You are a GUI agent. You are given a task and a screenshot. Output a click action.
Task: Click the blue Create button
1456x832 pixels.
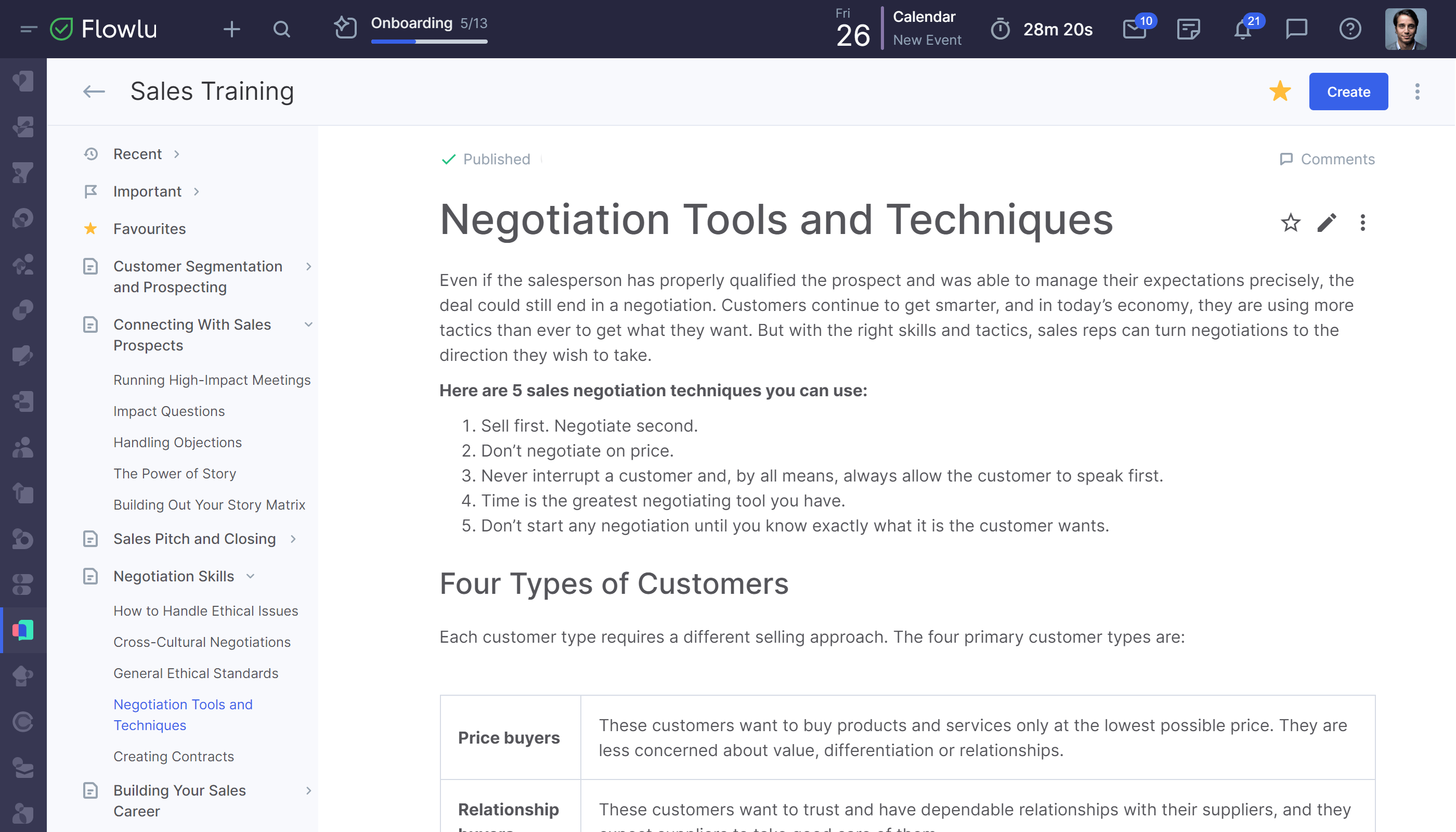pos(1348,92)
